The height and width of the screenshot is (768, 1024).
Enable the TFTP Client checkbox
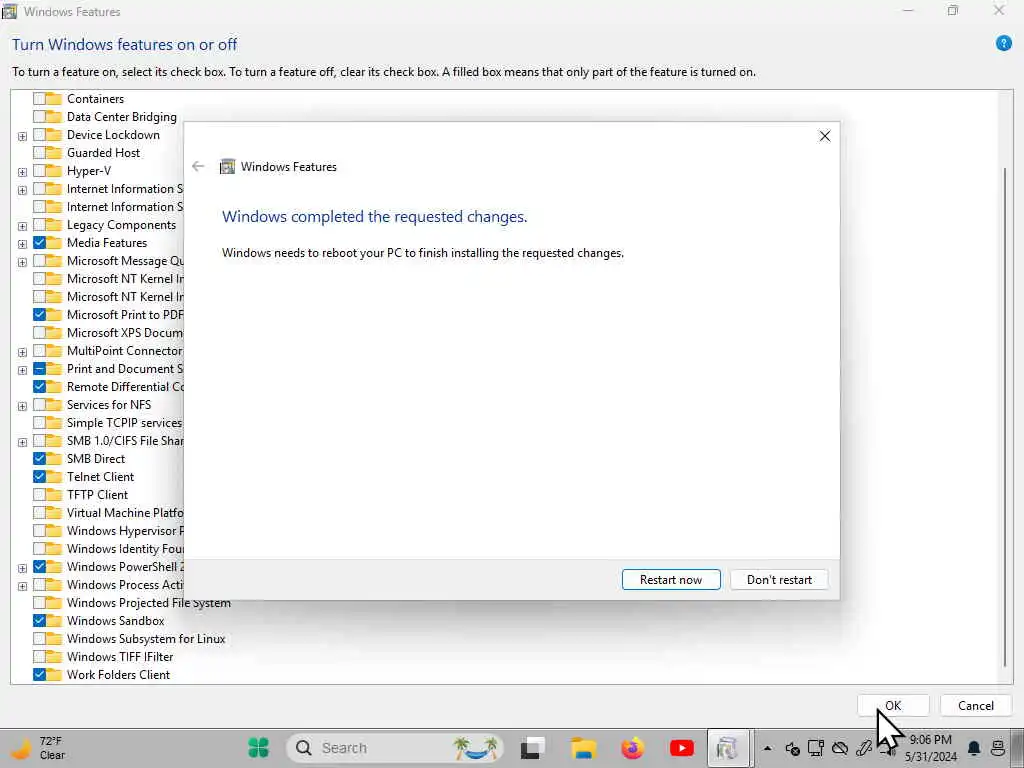point(39,495)
